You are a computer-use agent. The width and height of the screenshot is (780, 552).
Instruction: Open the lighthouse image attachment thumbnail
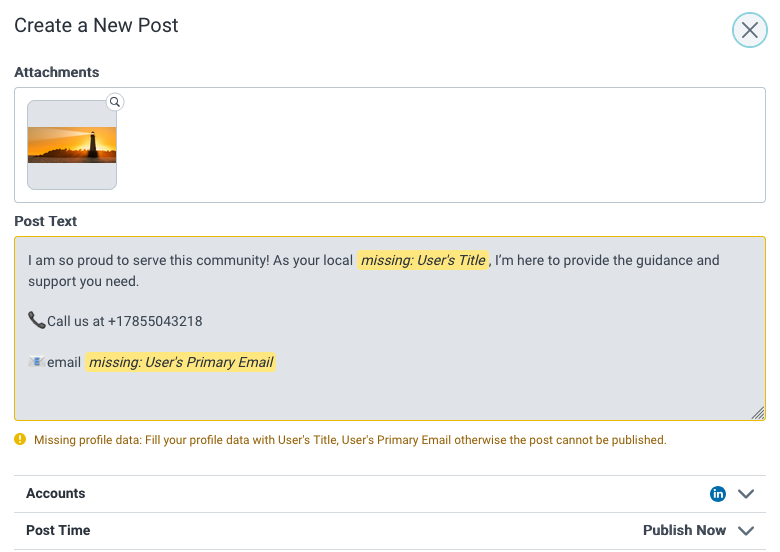coord(72,145)
